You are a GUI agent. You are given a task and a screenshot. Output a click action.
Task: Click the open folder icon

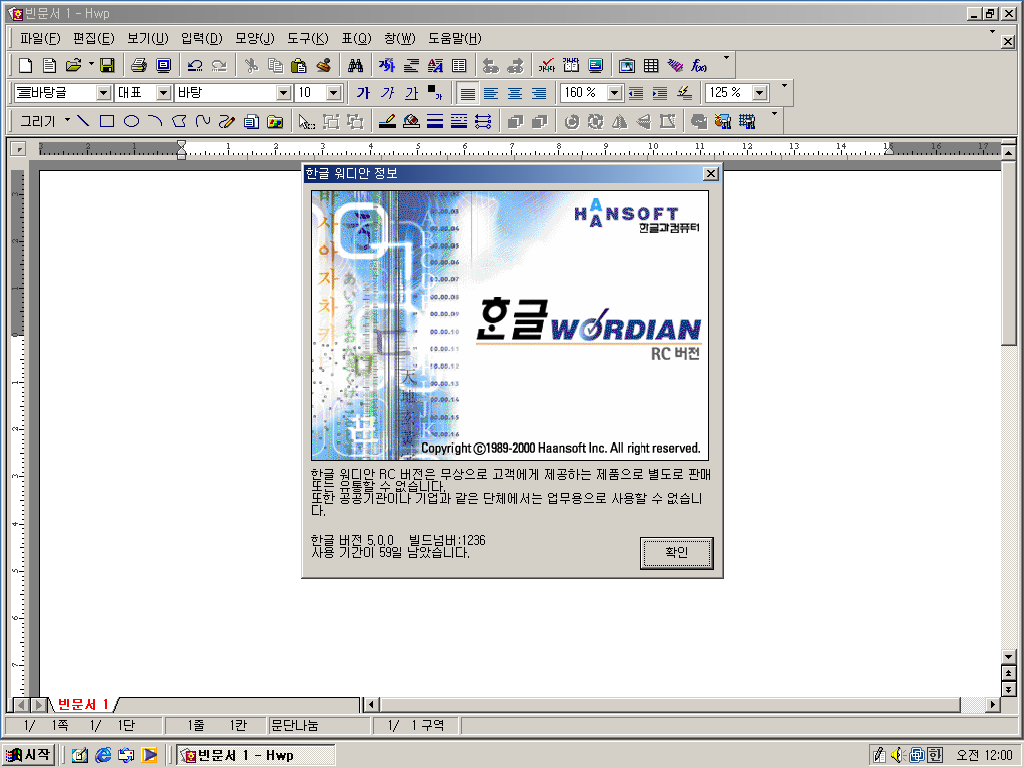point(73,65)
